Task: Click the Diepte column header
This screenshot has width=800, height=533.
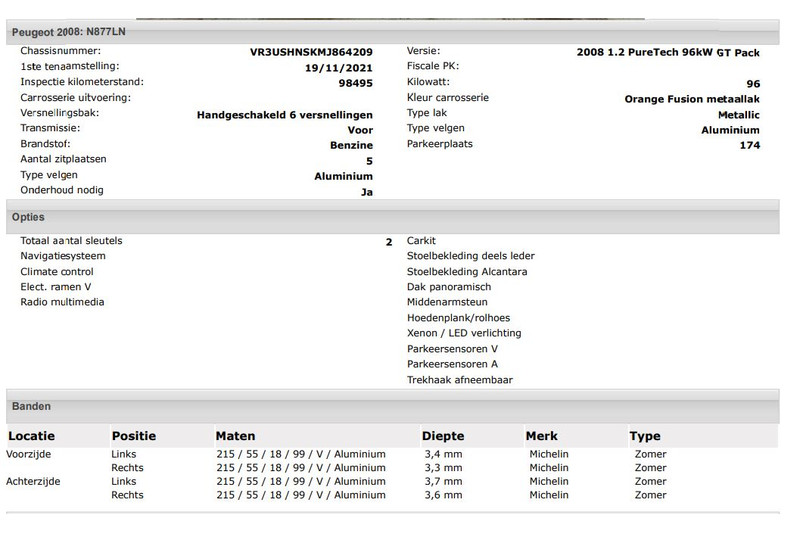Action: pos(443,436)
